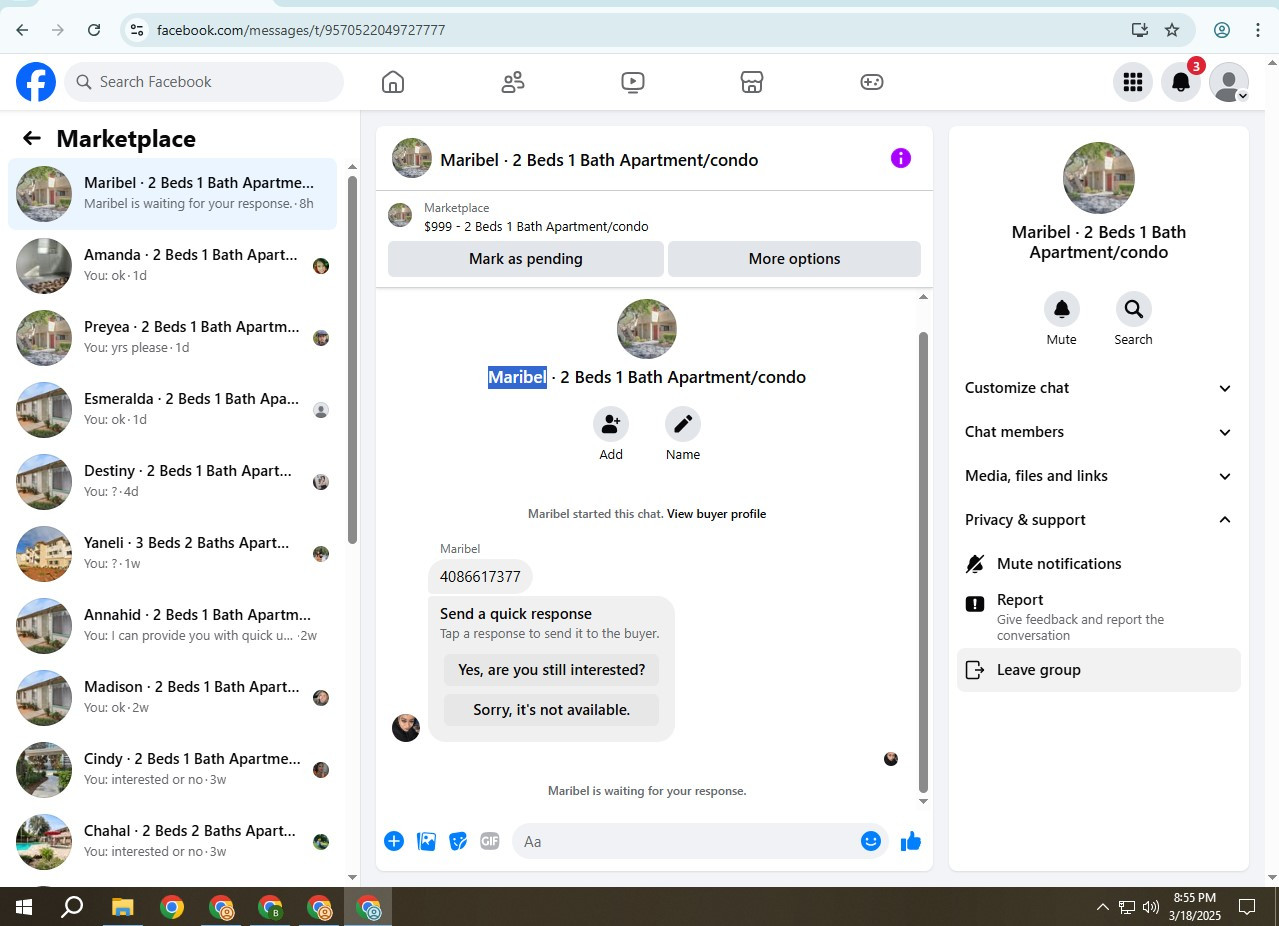Screen dimensions: 1279x926
Task: Open more actions plus icon in composer
Action: (x=394, y=841)
